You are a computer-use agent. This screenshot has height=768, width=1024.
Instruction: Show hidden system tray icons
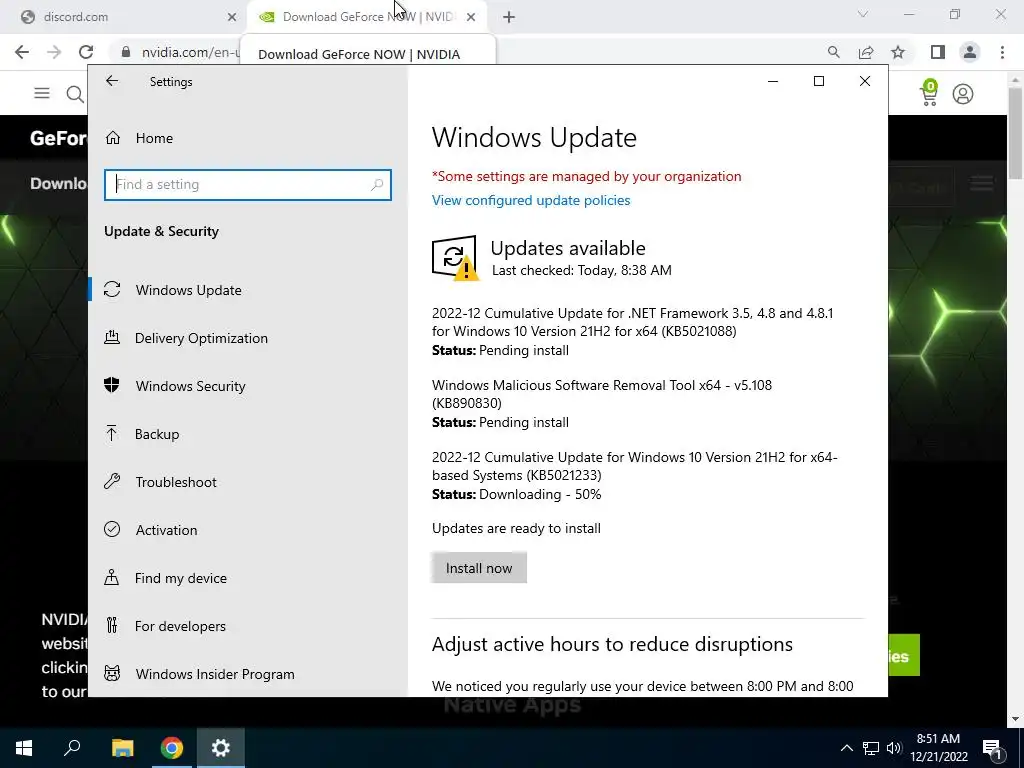click(x=846, y=748)
